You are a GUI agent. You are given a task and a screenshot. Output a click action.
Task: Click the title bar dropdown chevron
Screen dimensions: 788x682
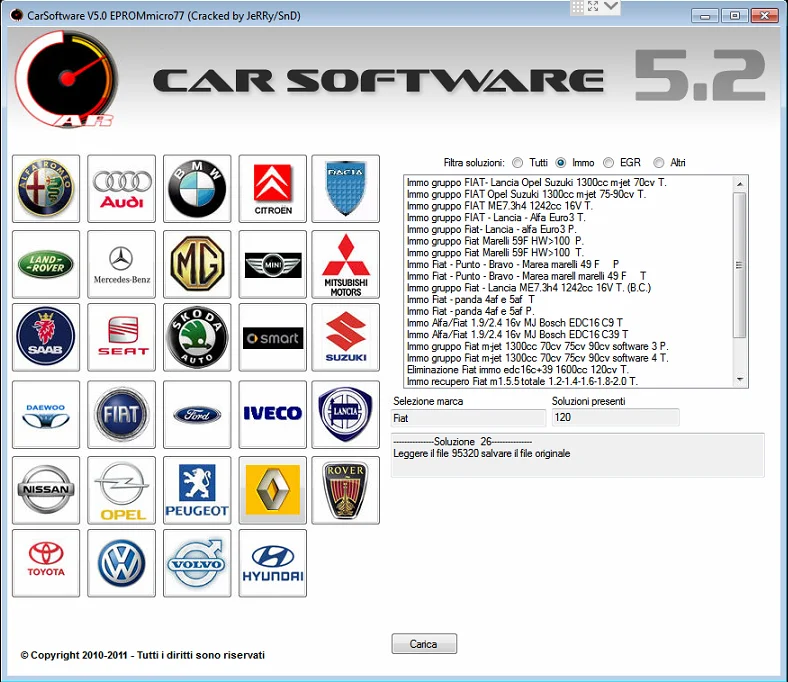tap(611, 6)
